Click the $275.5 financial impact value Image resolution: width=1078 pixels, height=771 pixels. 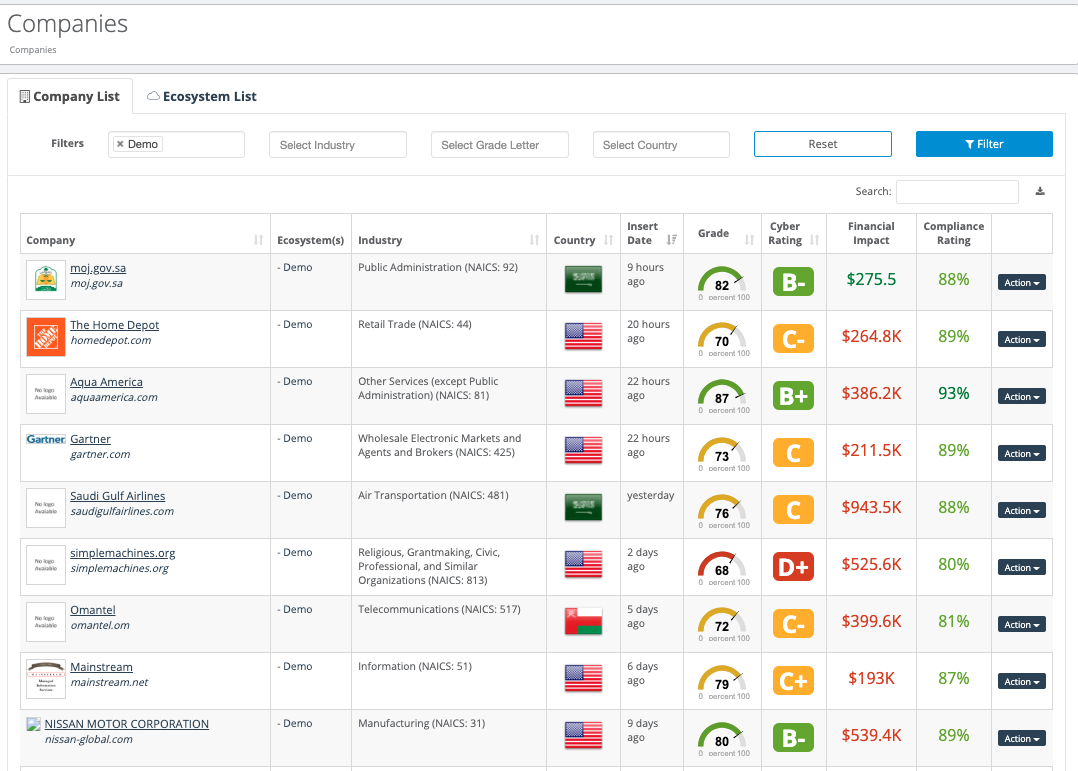tap(871, 279)
